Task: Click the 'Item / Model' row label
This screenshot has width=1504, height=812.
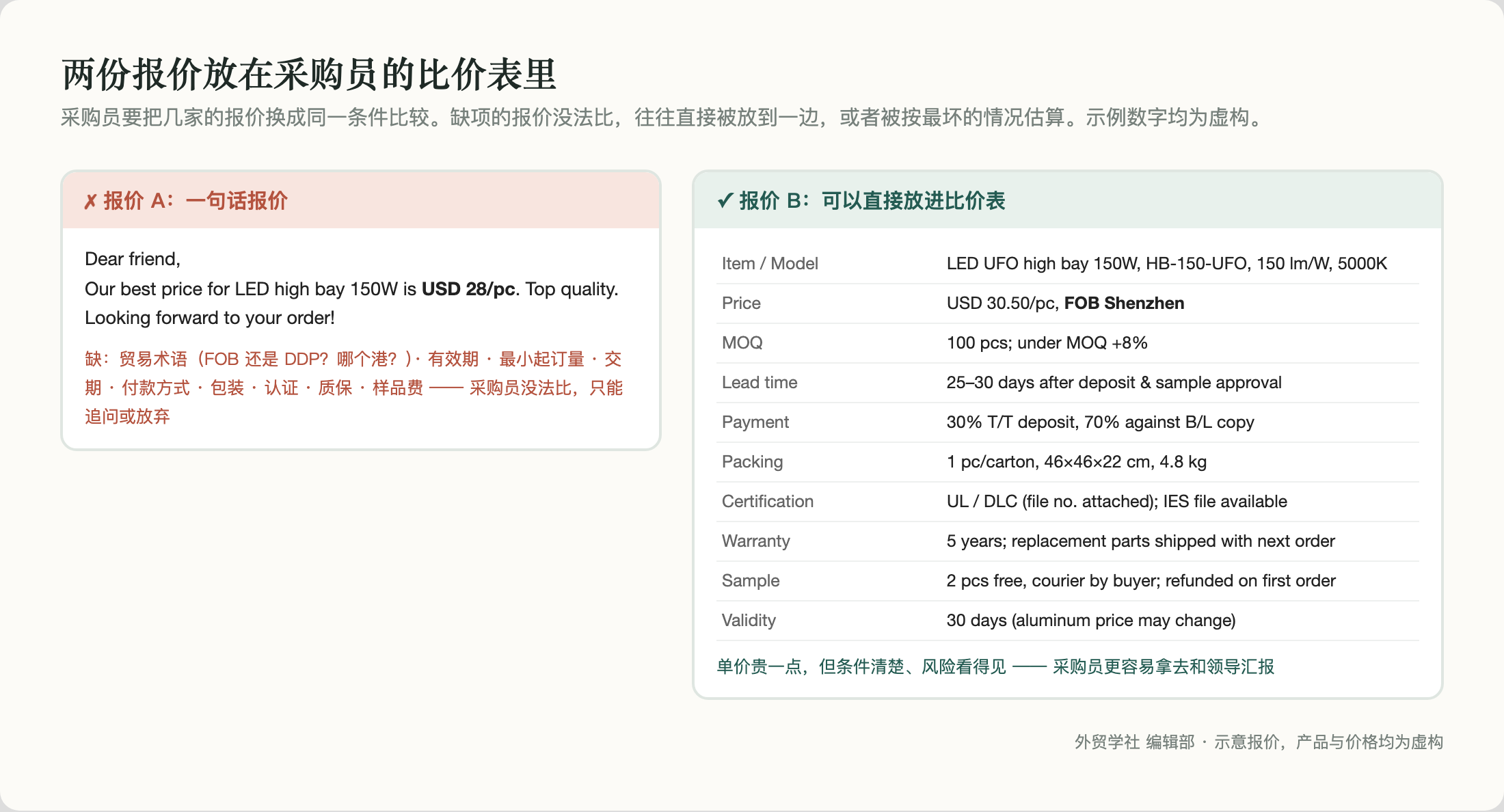Action: click(x=770, y=264)
